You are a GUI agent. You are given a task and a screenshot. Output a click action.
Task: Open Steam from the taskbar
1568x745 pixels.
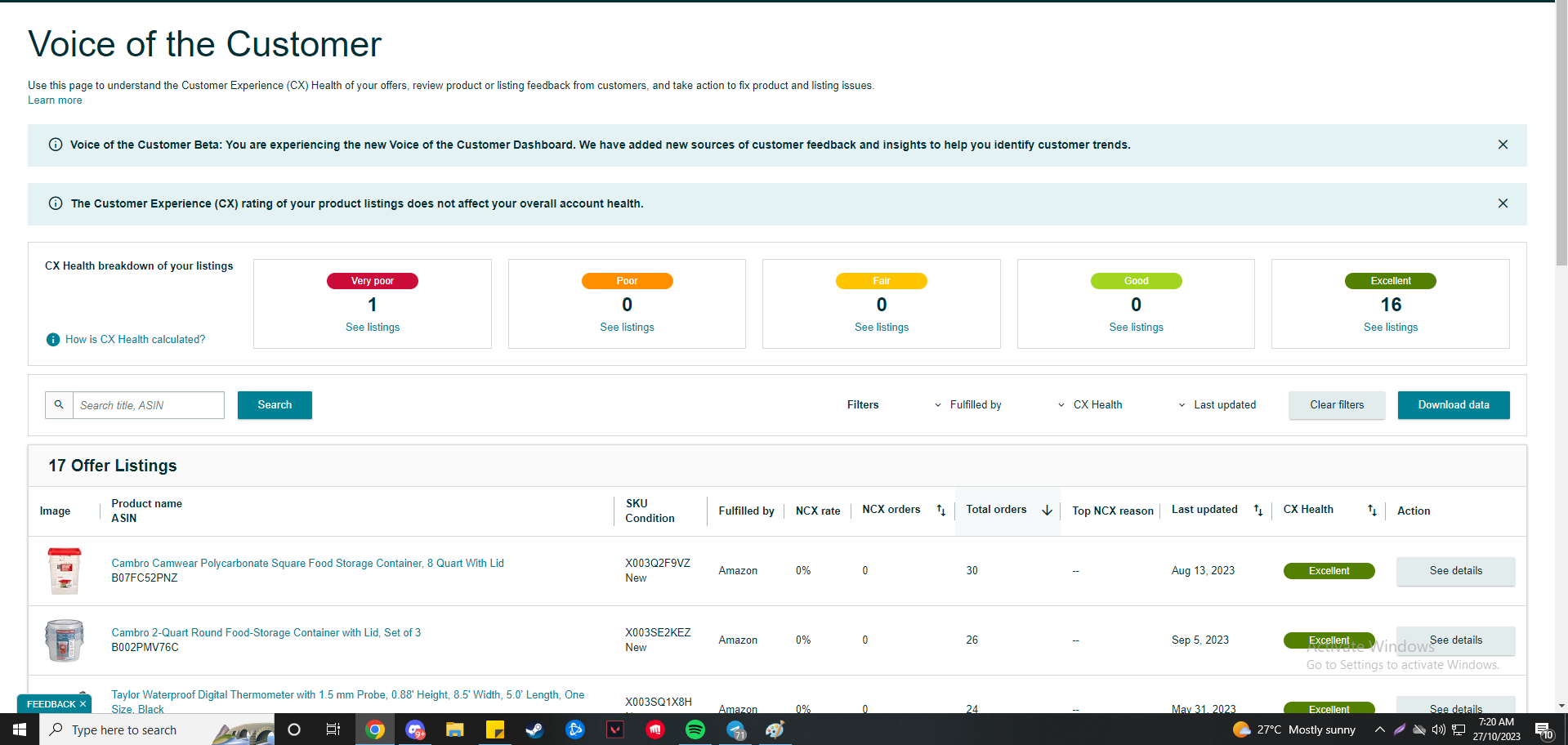535,729
